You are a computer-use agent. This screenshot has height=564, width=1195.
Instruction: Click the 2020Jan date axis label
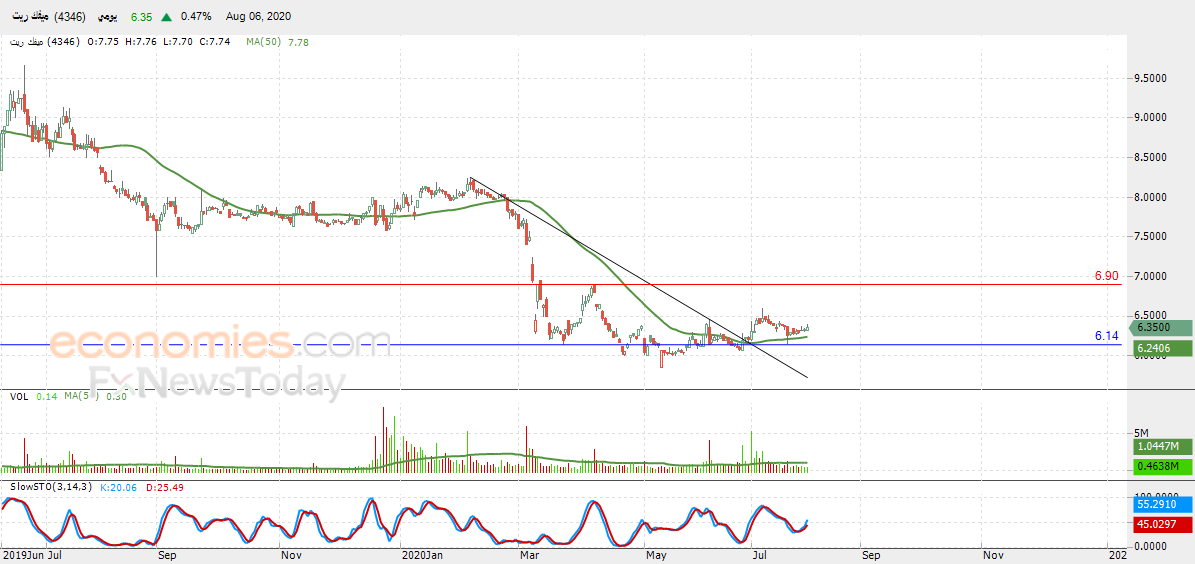[x=422, y=556]
